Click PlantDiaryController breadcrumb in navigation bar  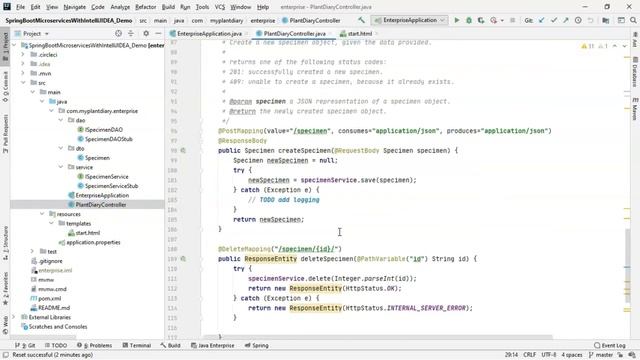[311, 20]
